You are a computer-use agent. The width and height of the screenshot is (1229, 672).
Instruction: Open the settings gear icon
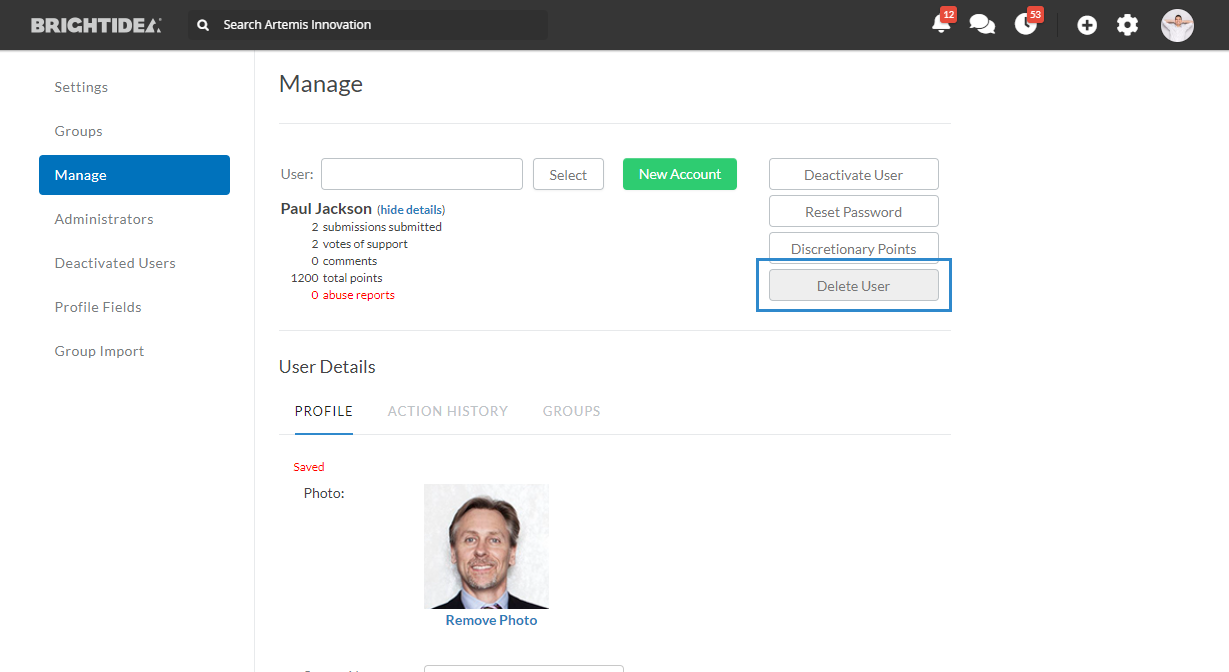[x=1127, y=25]
